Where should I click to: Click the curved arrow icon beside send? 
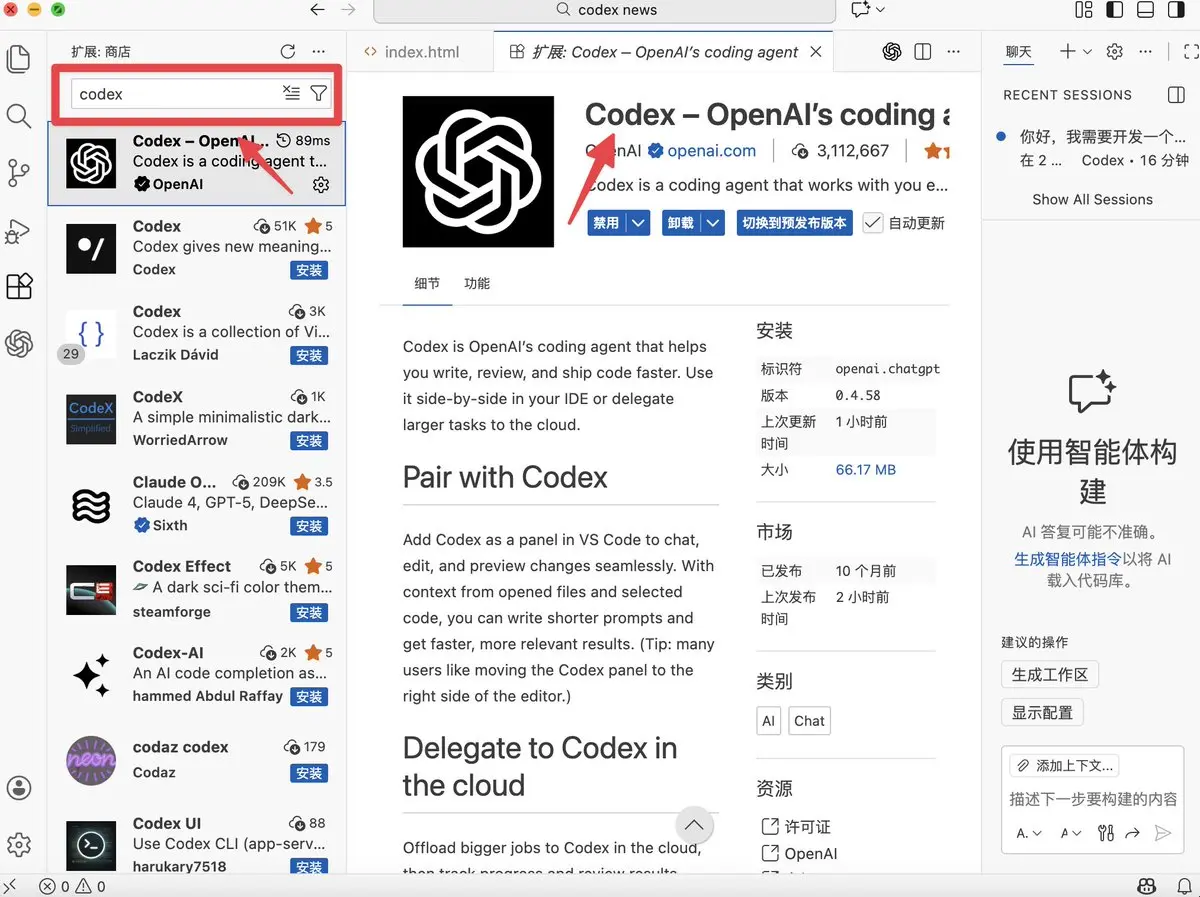click(x=1132, y=833)
